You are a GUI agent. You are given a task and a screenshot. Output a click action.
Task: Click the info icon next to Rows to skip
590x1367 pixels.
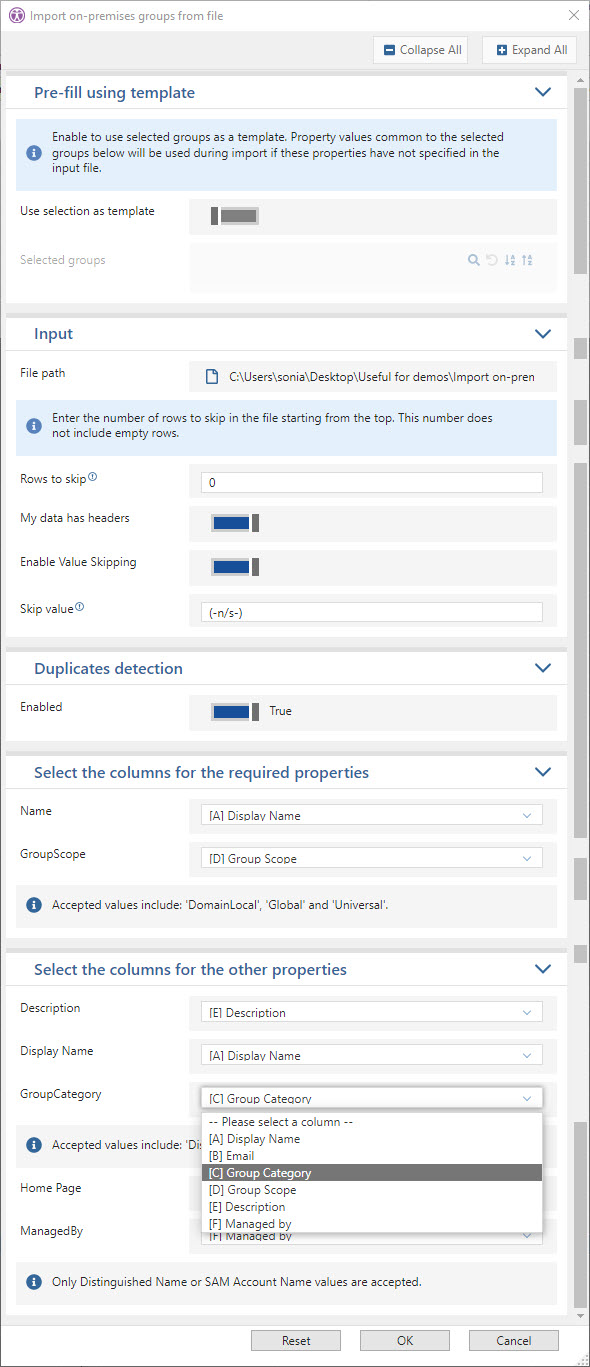(92, 477)
